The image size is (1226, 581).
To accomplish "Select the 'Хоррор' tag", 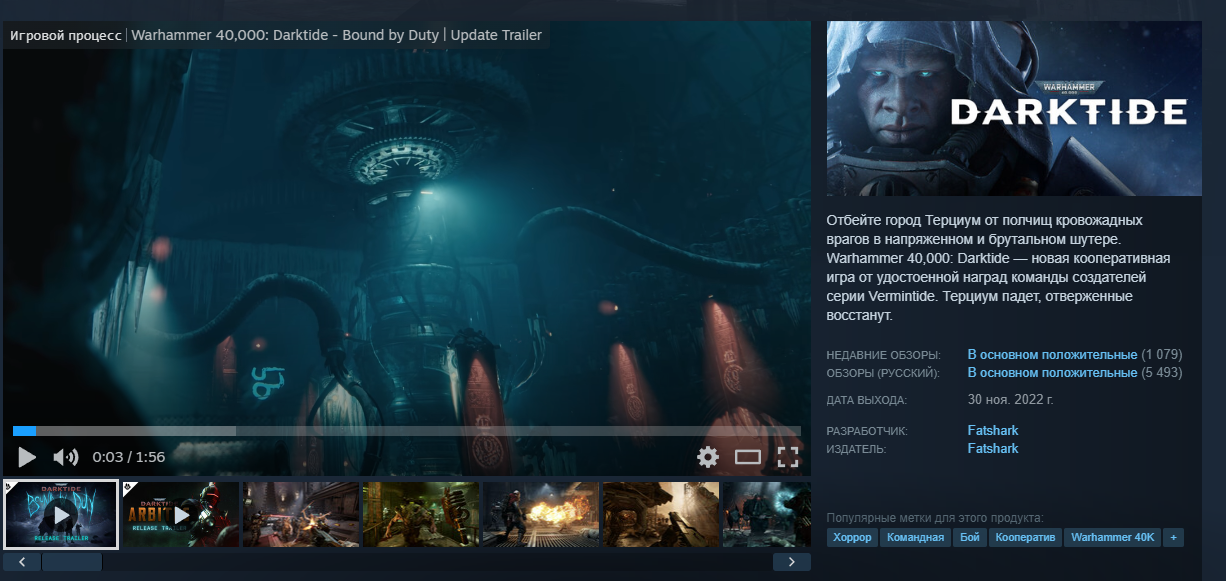I will (853, 538).
